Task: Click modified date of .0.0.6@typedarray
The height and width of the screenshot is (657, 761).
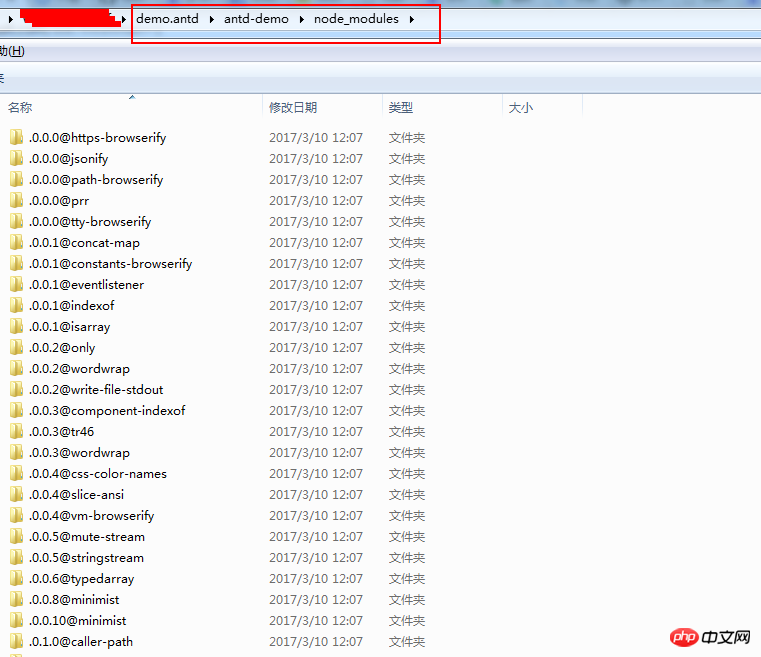Action: (316, 578)
